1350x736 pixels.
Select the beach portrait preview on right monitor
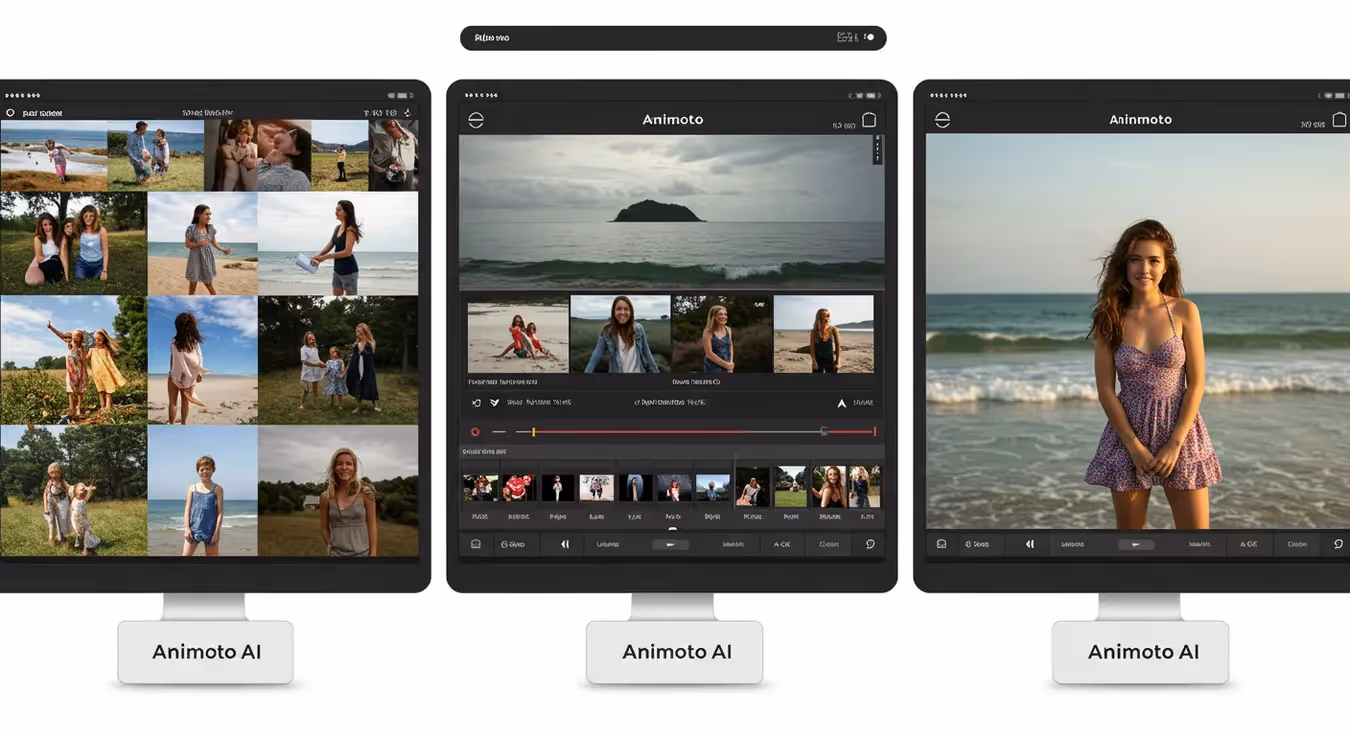[1138, 331]
